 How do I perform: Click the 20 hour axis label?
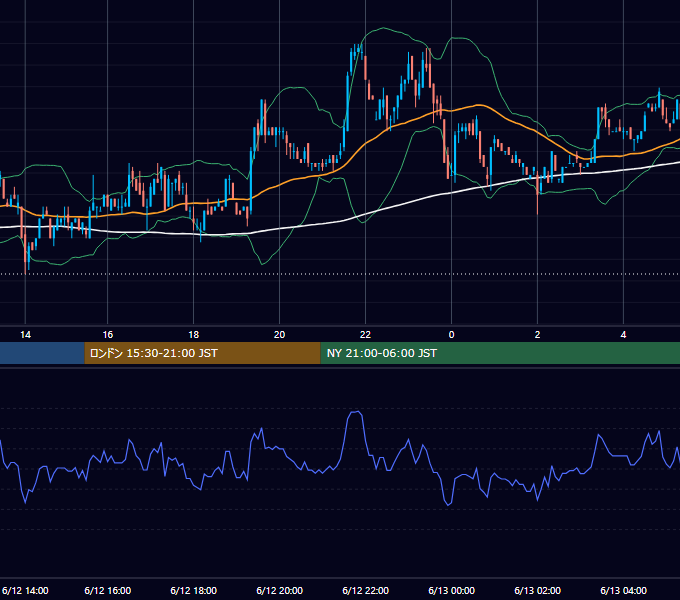coord(279,335)
